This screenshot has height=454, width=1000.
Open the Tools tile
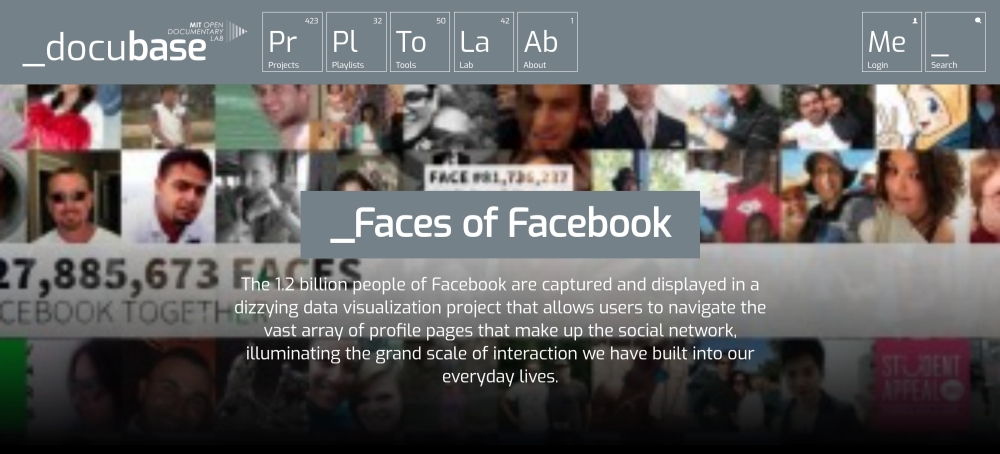point(420,42)
